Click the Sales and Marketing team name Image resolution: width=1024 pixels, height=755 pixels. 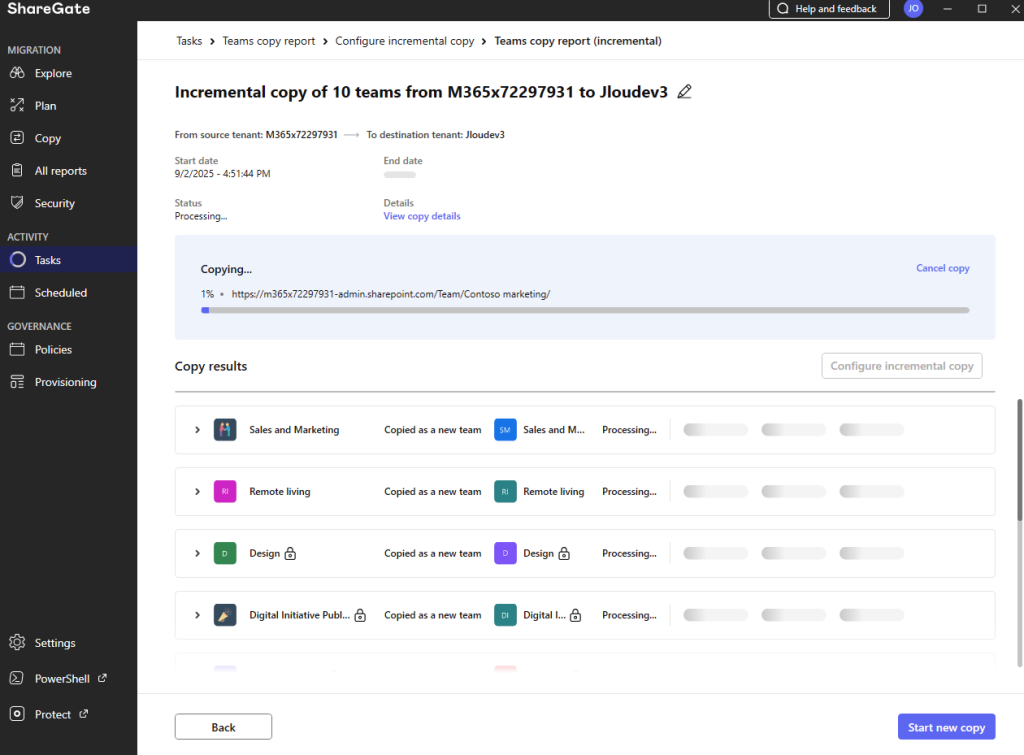coord(294,430)
